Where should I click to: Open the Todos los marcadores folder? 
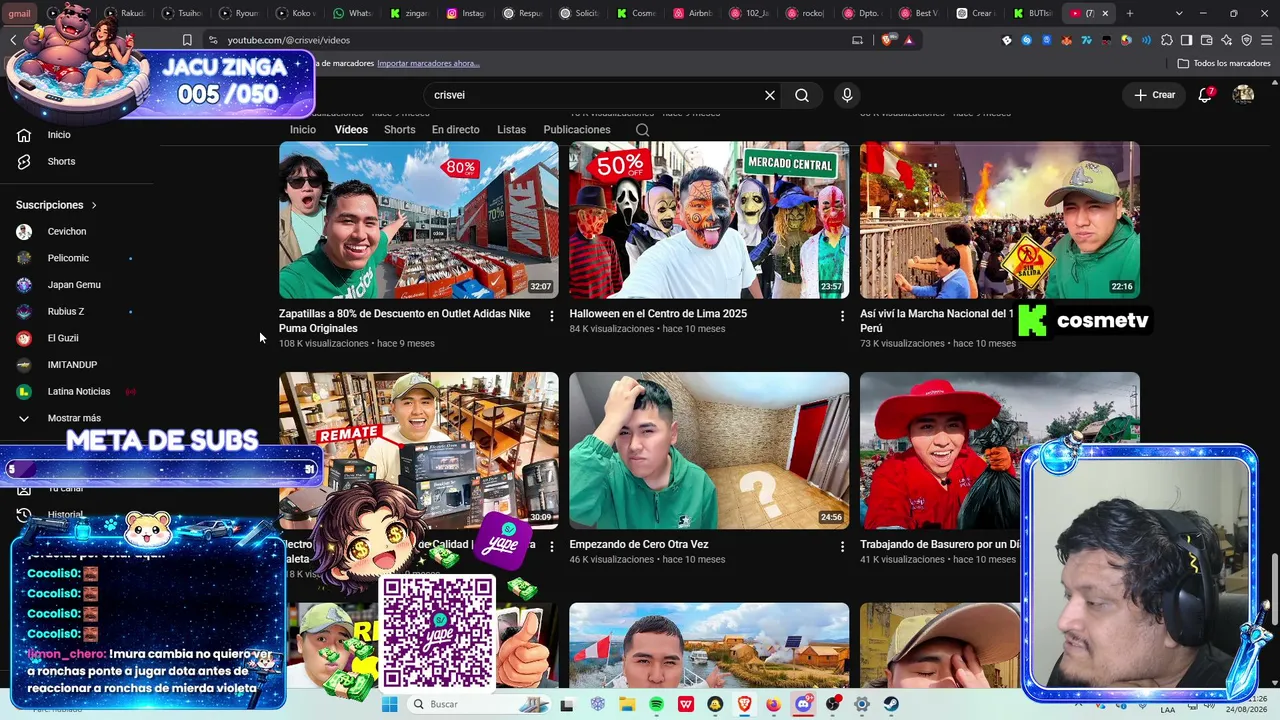[1224, 63]
